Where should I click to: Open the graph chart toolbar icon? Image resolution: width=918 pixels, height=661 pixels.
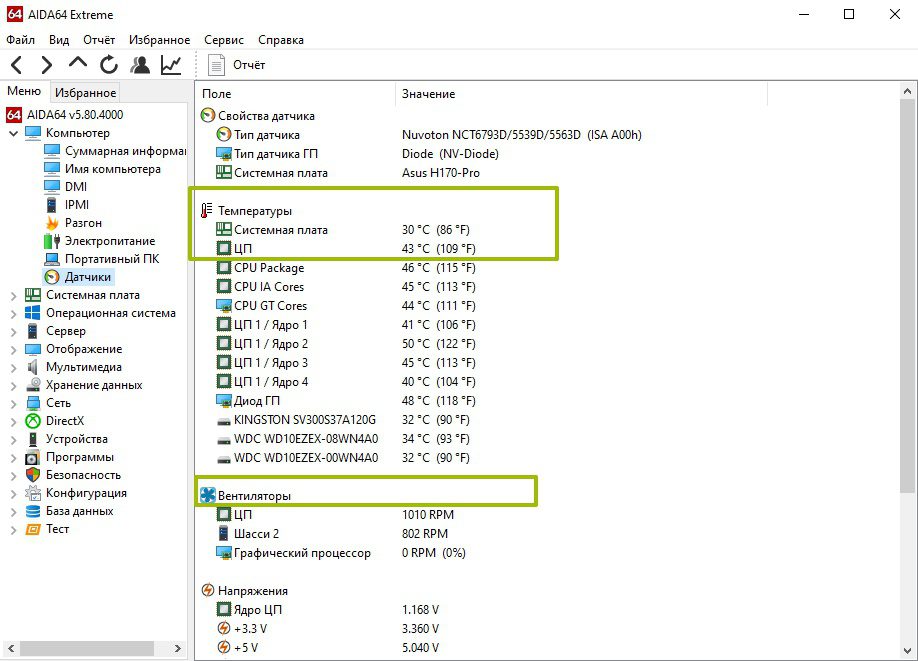171,64
